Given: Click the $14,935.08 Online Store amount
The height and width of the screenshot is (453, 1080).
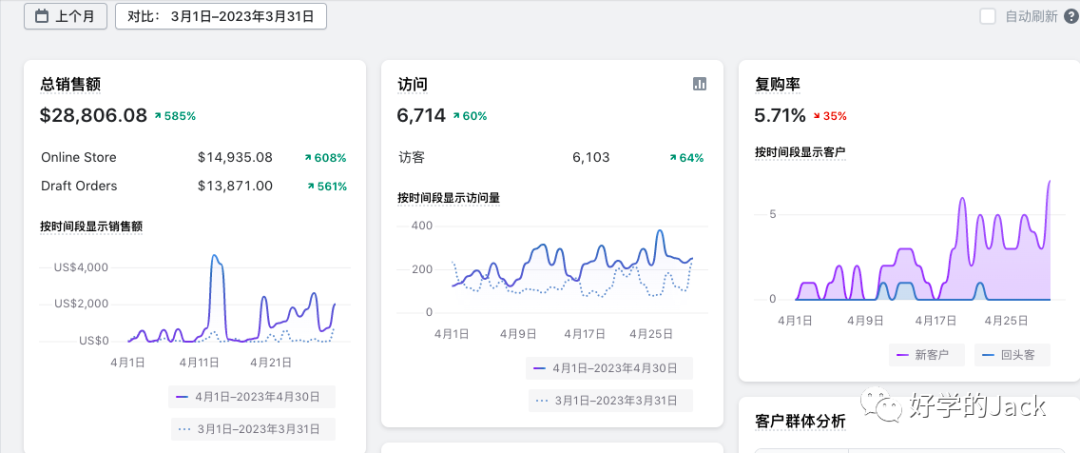Looking at the screenshot, I should (x=235, y=158).
